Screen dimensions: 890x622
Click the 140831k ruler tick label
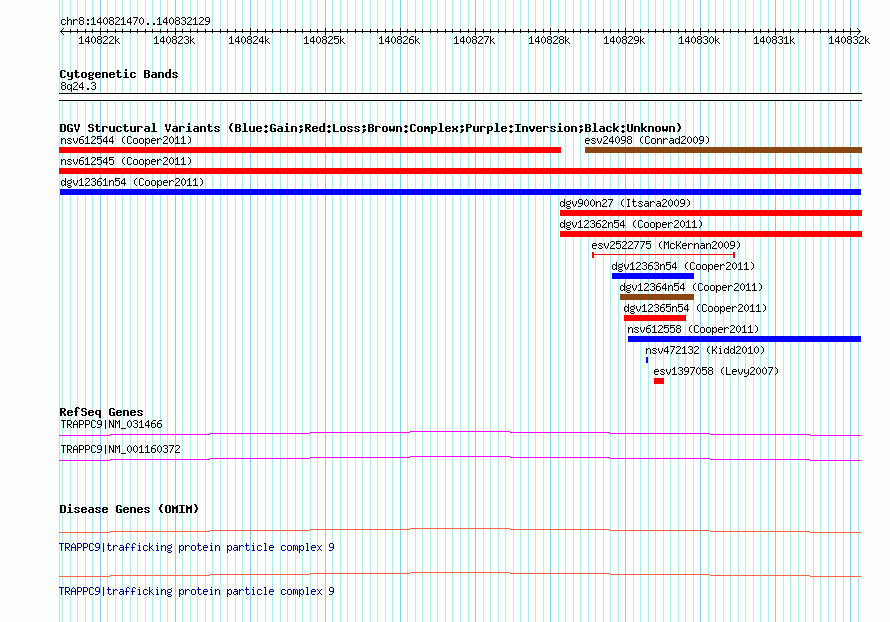click(x=774, y=40)
